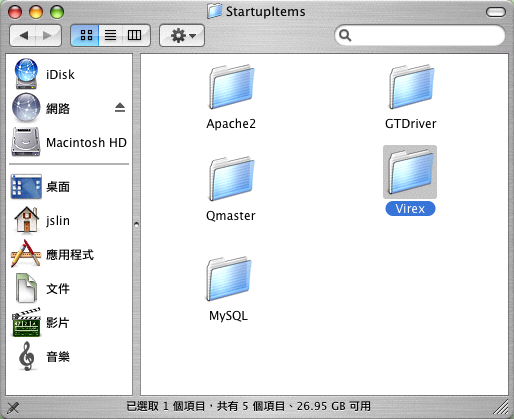Eject the 網路 network item
Screen dimensions: 514x419
120,108
